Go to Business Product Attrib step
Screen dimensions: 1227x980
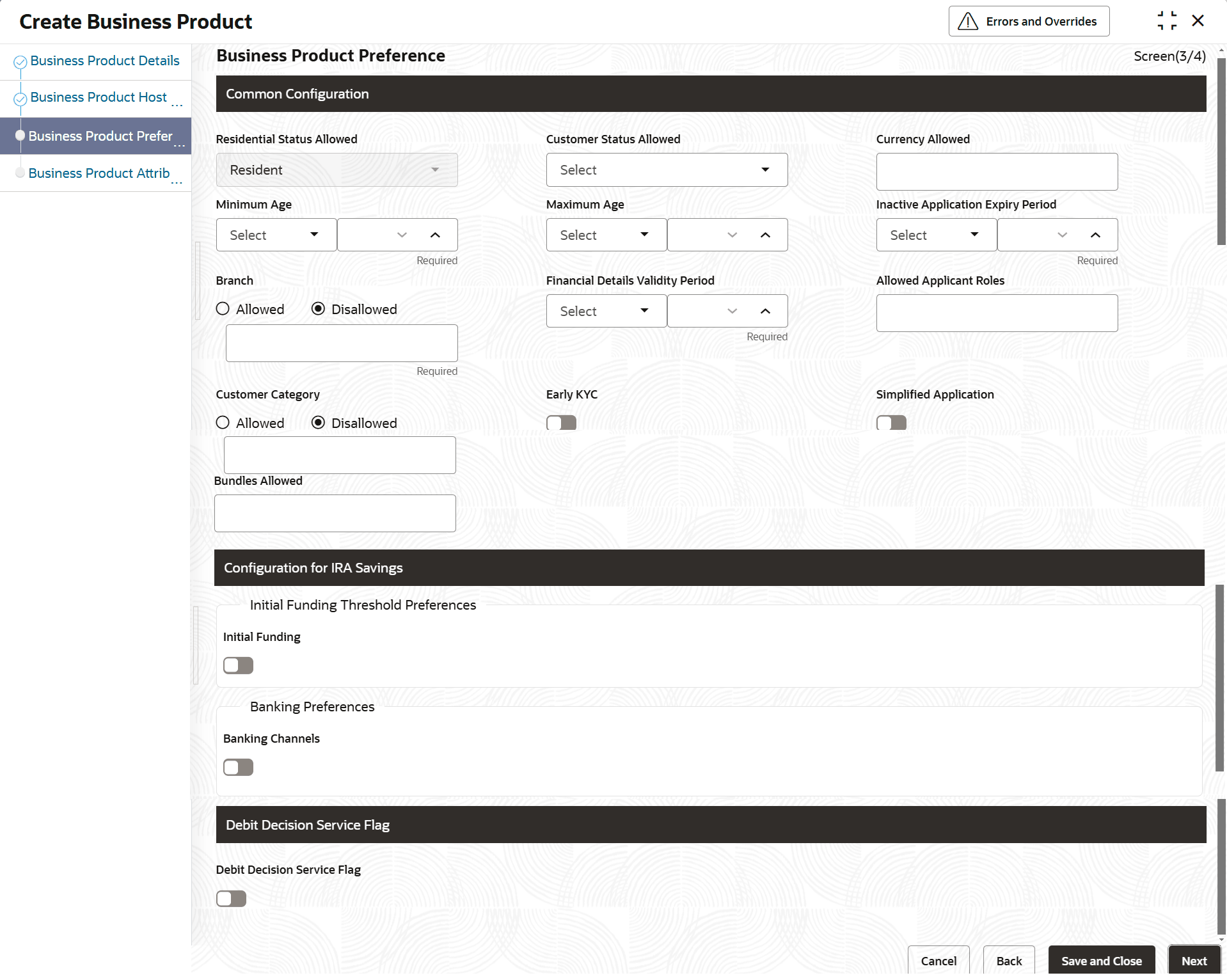click(99, 173)
